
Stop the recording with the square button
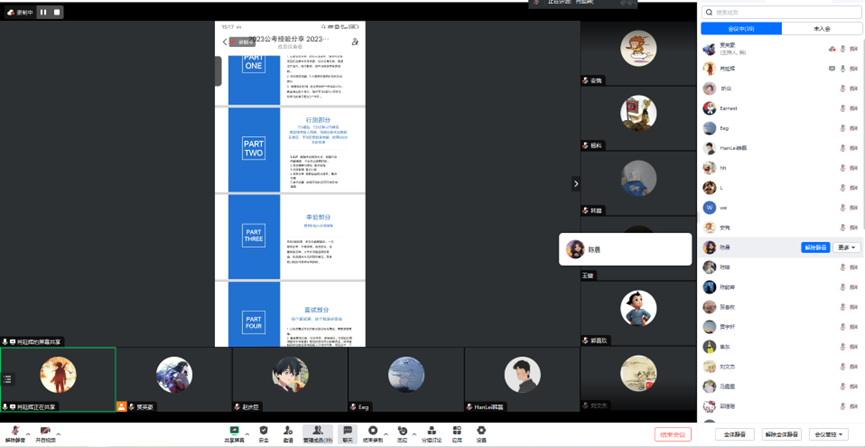point(57,12)
